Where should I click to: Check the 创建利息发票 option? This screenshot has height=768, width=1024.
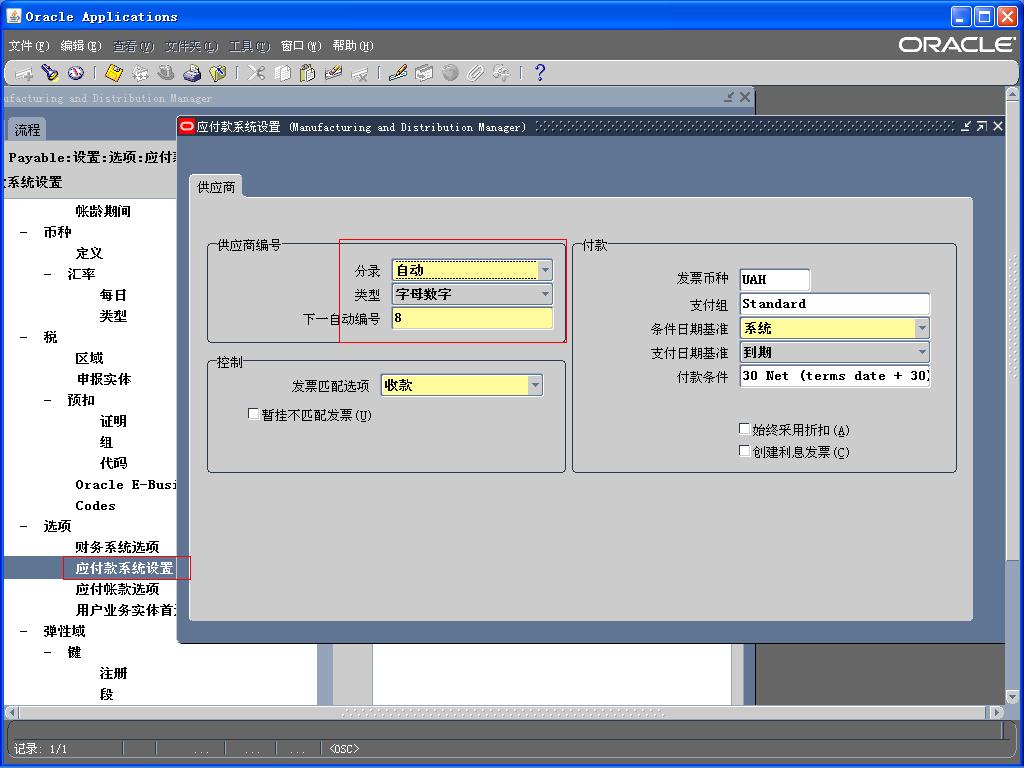(744, 451)
